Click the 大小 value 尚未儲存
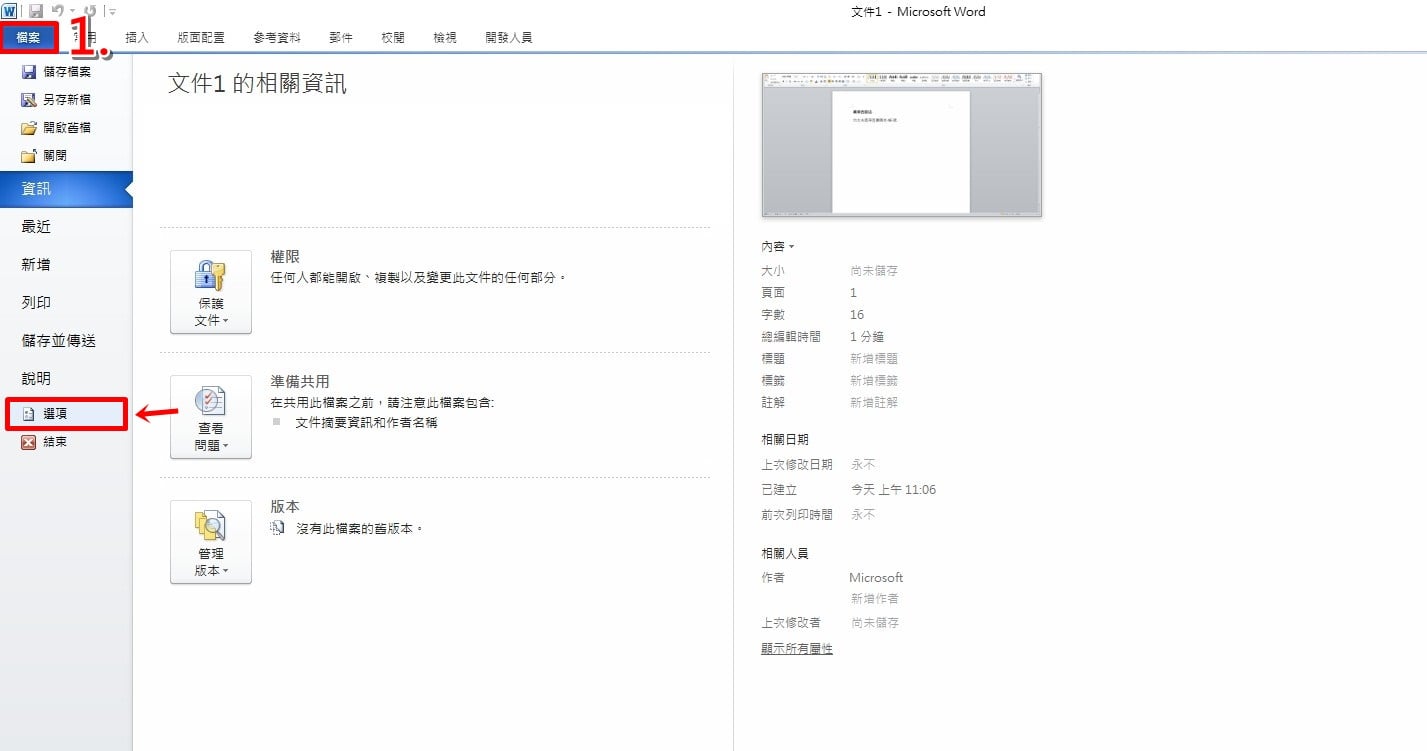This screenshot has height=751, width=1427. click(874, 271)
